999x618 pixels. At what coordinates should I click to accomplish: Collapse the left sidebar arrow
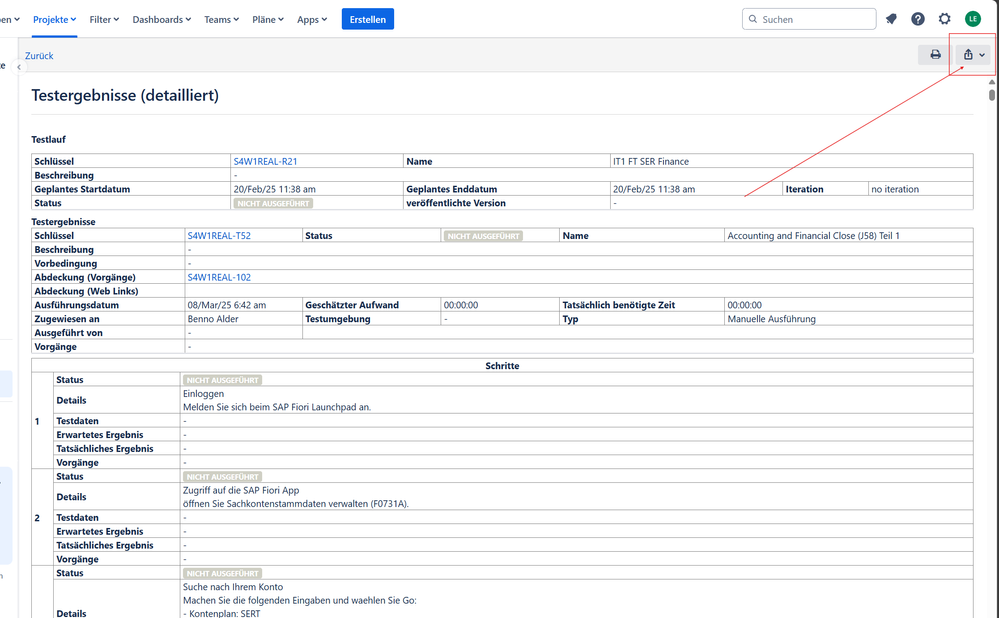point(18,67)
